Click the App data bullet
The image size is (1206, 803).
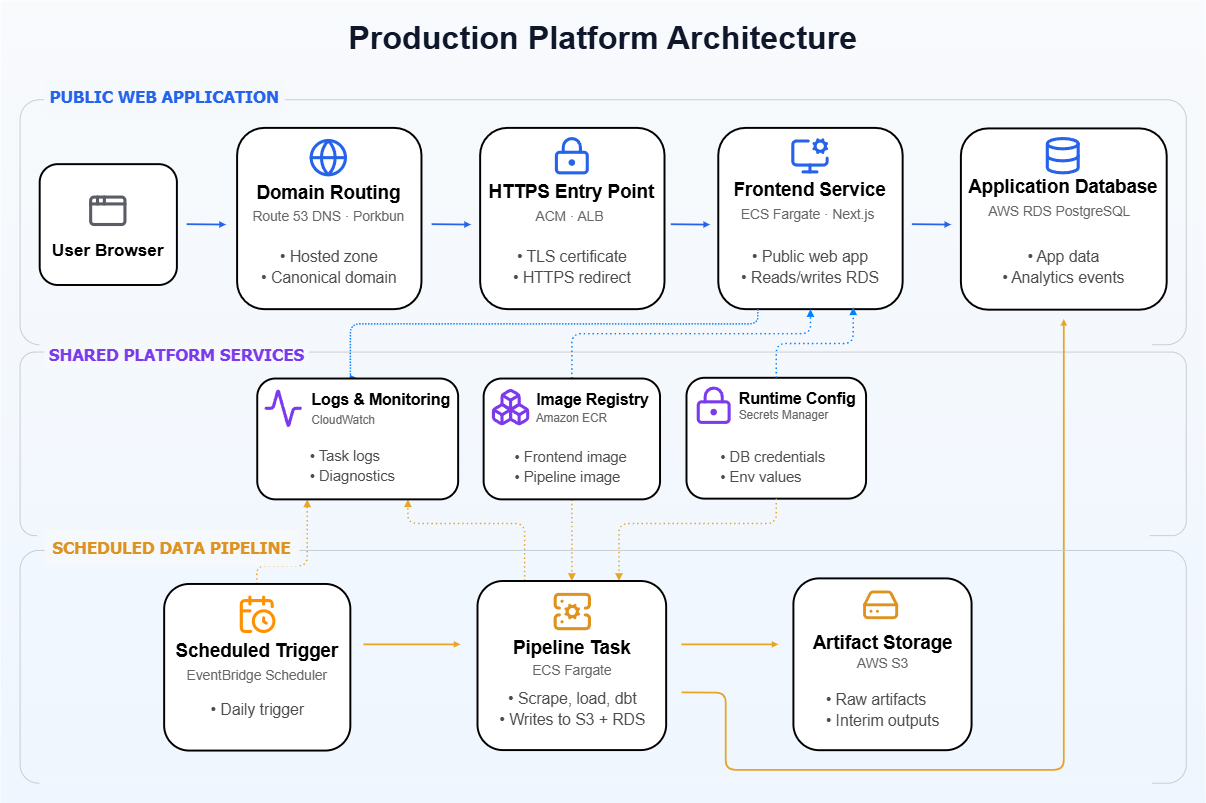(1062, 256)
